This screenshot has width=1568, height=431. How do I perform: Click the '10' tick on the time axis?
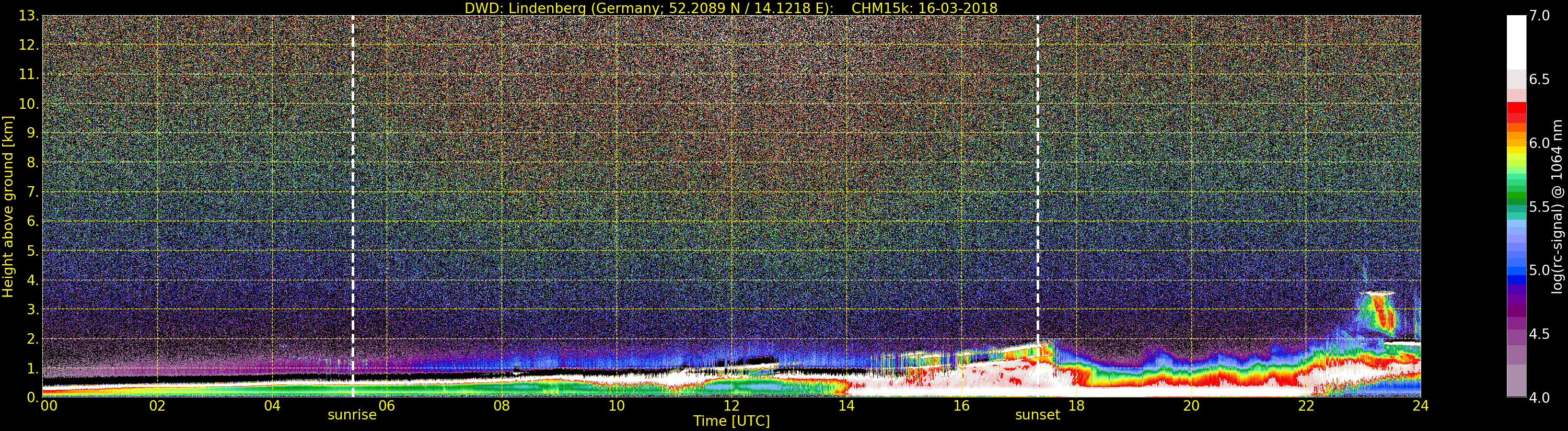click(617, 406)
